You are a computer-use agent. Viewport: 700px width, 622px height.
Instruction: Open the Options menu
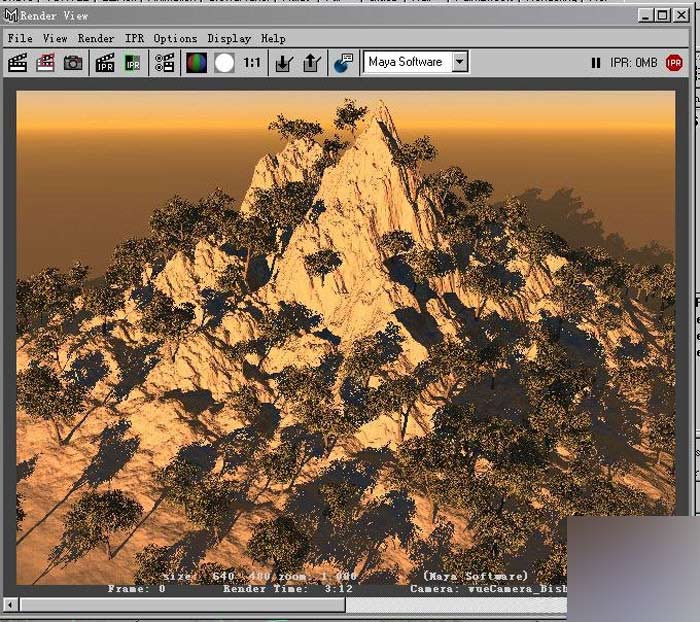click(x=175, y=38)
